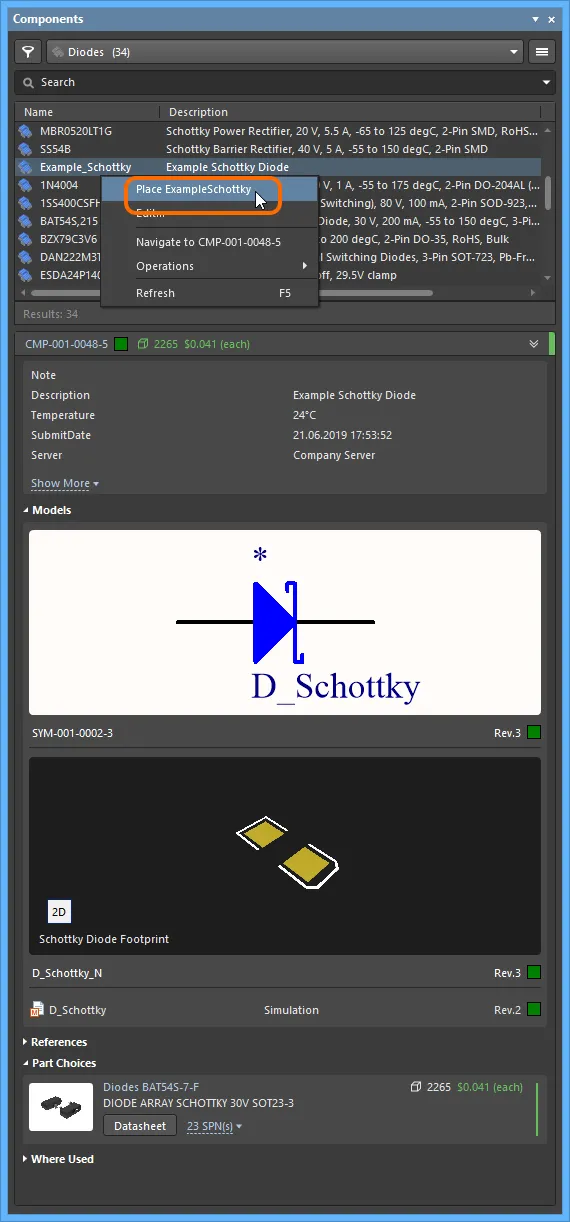Collapse component details with the double chevron
The image size is (570, 1222).
tap(534, 344)
